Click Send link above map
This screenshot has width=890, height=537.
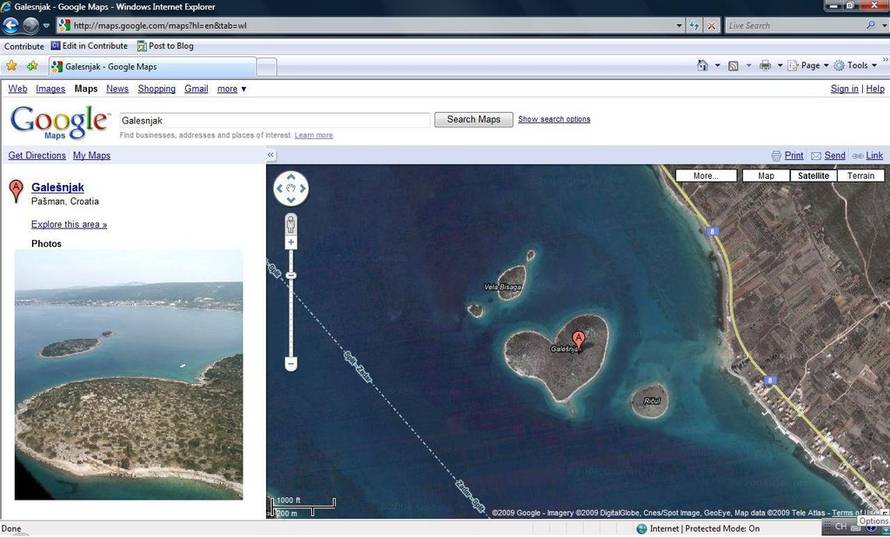tap(834, 155)
